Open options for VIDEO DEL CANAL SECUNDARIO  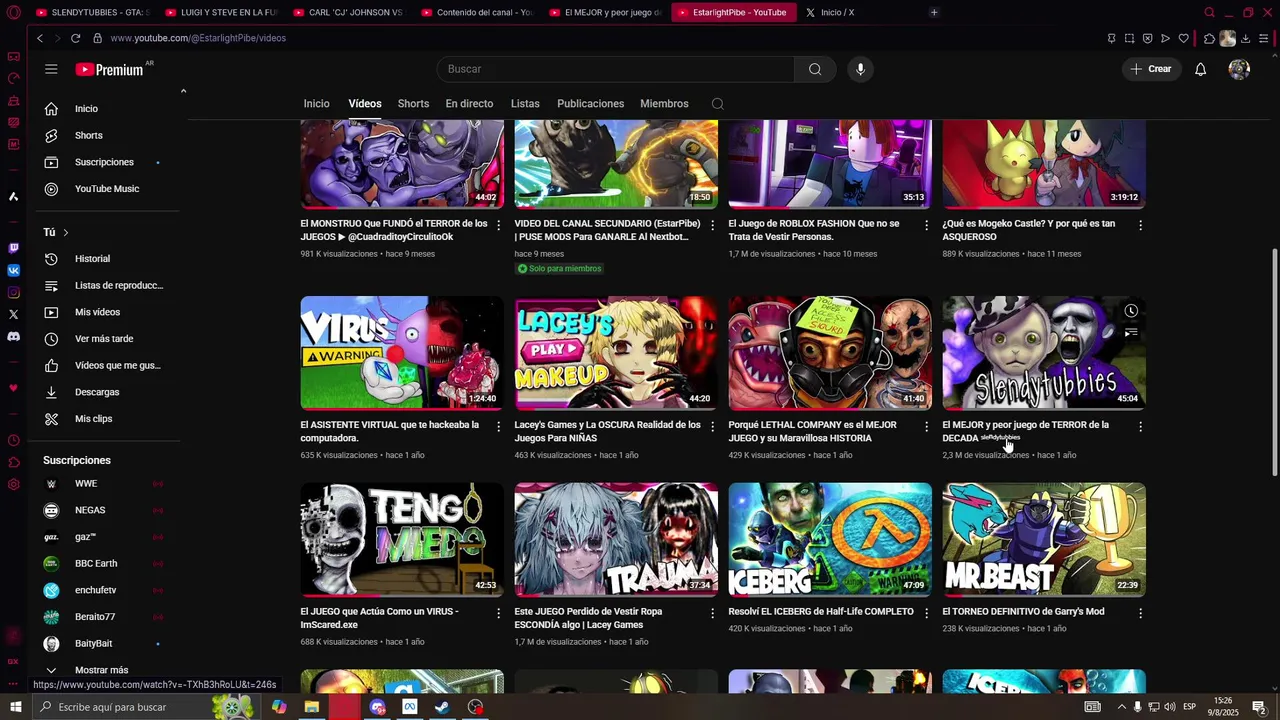click(x=713, y=225)
